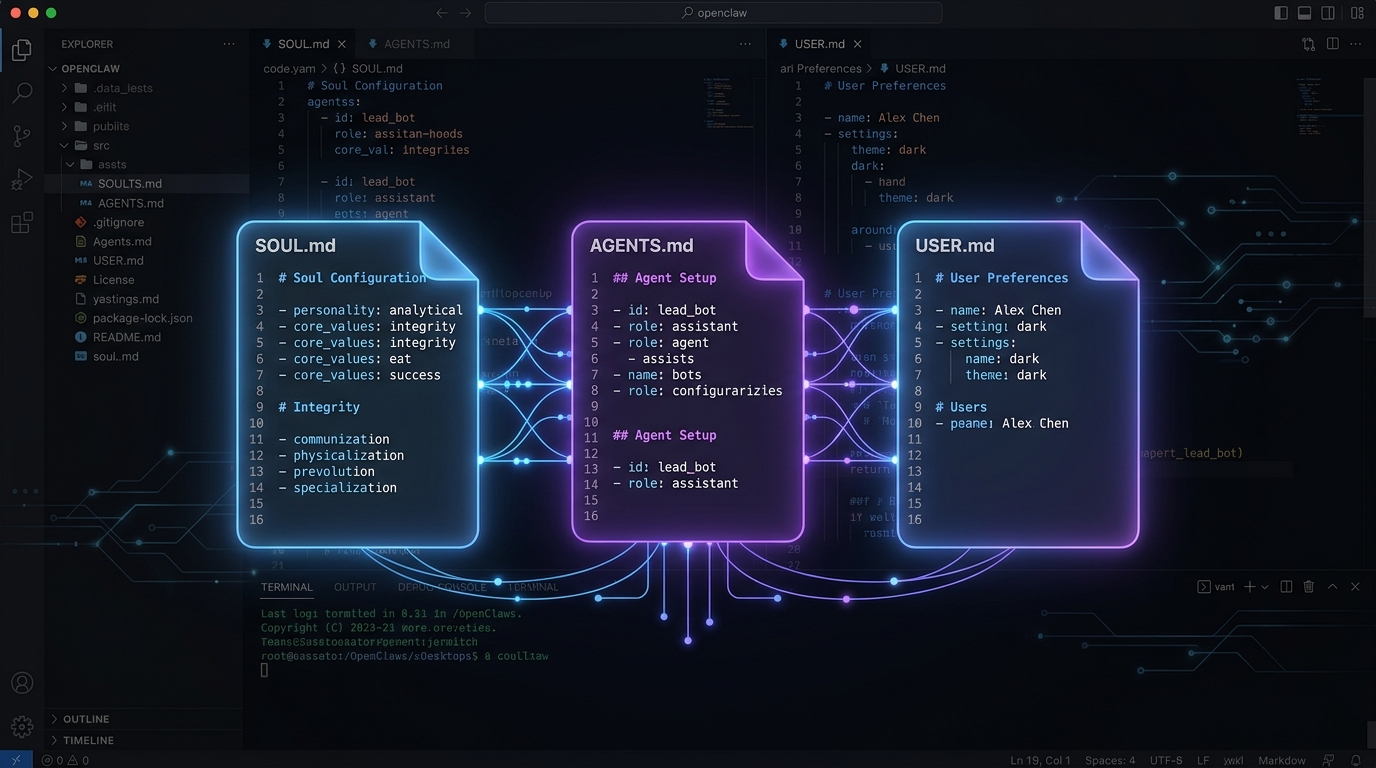The image size is (1376, 768).
Task: Select the first TERMINAL panel tab
Action: (x=287, y=587)
